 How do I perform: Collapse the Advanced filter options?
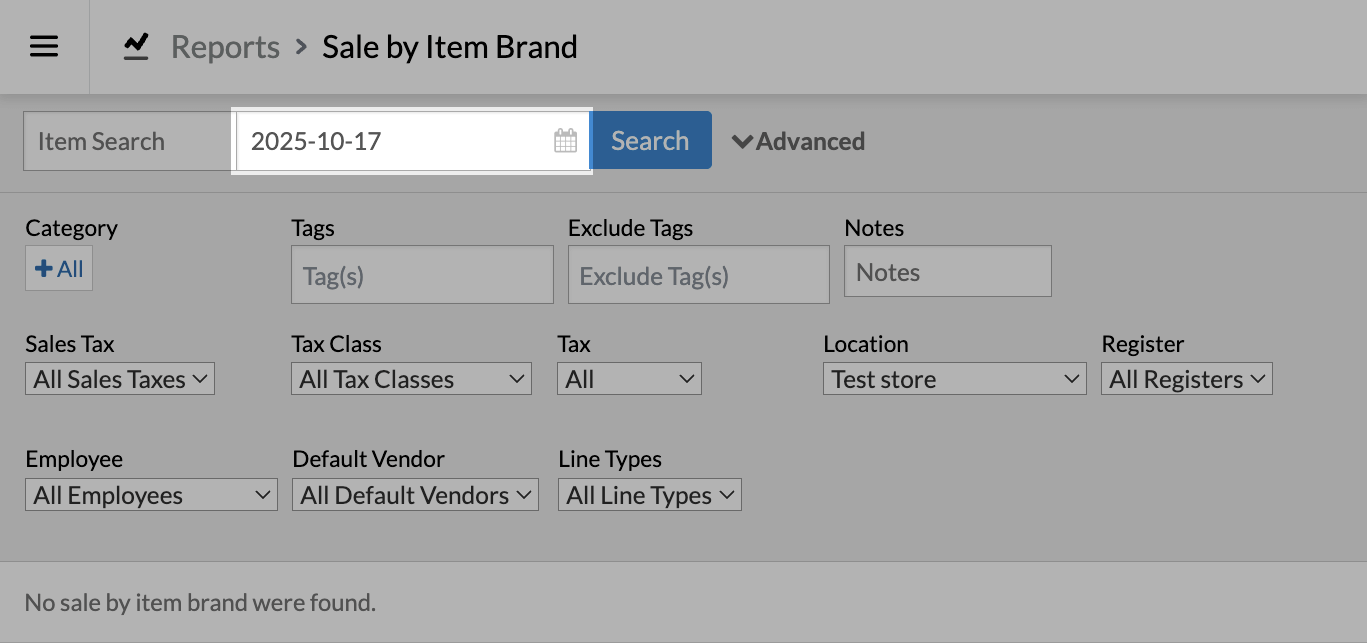coord(798,141)
